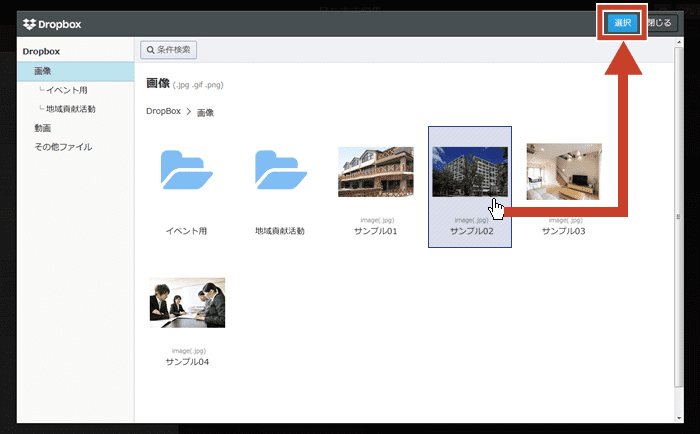Image resolution: width=700 pixels, height=434 pixels.
Task: Select その他ファイル in the sidebar
Action: (x=63, y=147)
